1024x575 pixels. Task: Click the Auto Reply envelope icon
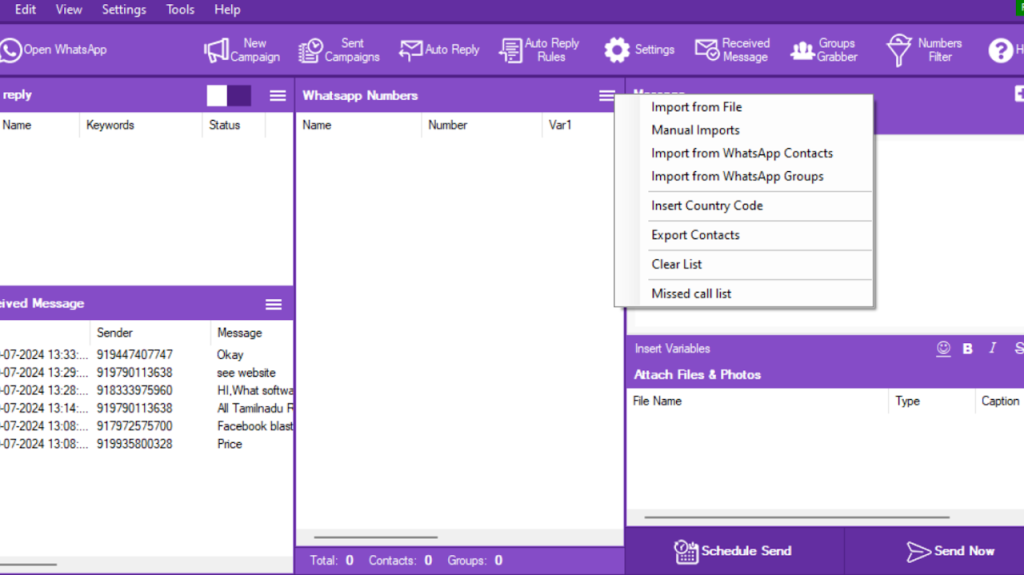point(410,50)
